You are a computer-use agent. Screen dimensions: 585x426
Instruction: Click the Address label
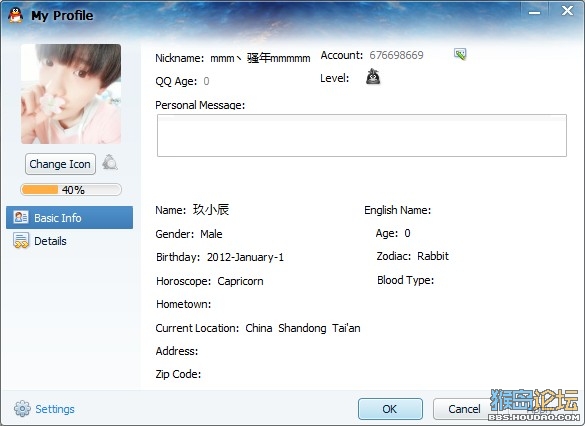[x=177, y=351]
